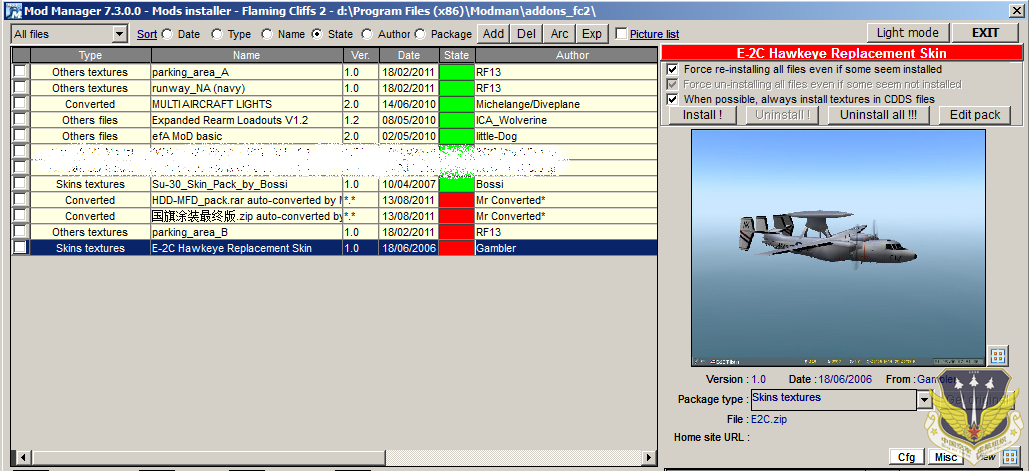This screenshot has height=471, width=1029.
Task: Check the box for MULTI AIRCRAFT LIGHTS row
Action: pos(20,103)
